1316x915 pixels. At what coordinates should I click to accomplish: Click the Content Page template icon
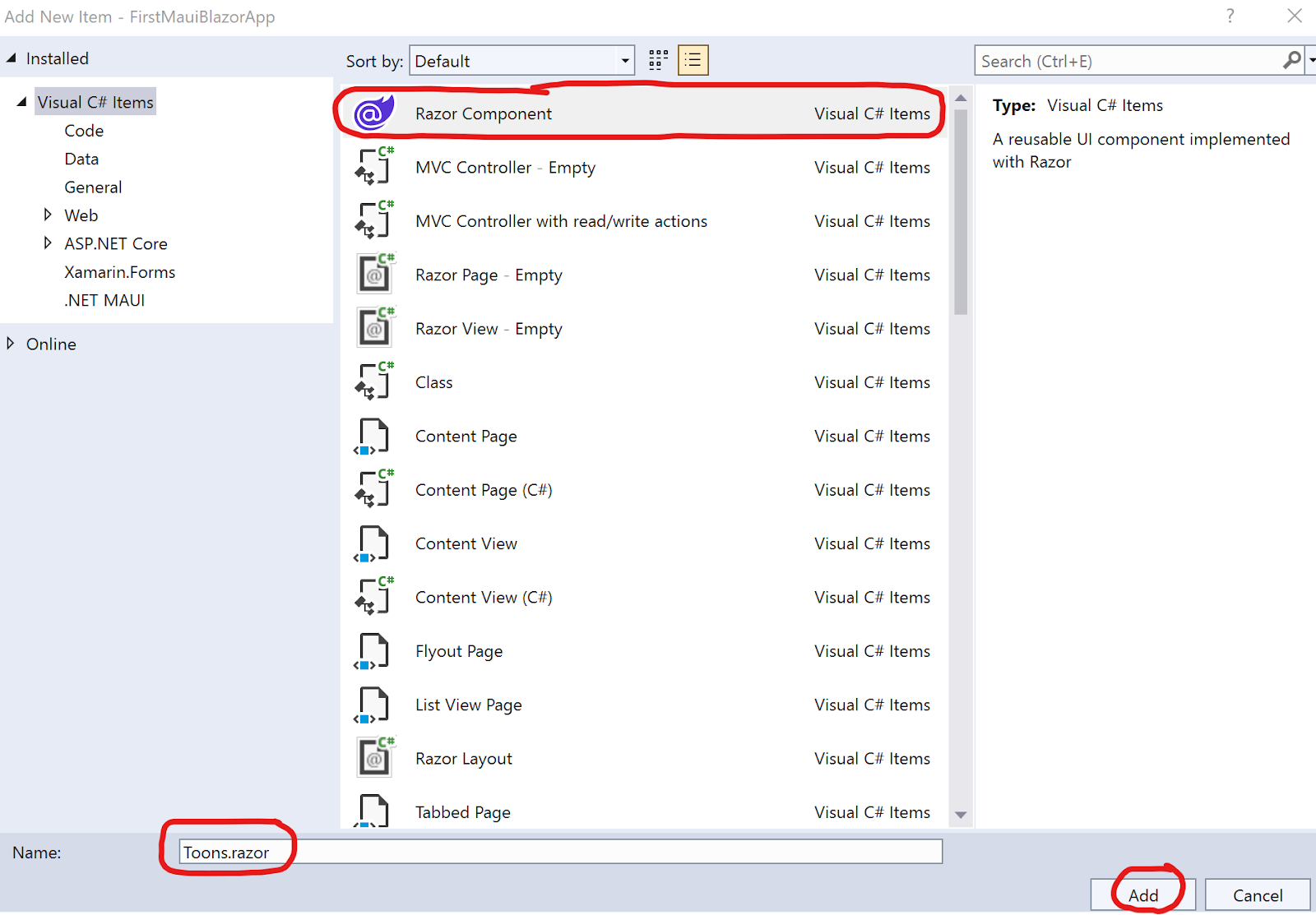coord(372,437)
